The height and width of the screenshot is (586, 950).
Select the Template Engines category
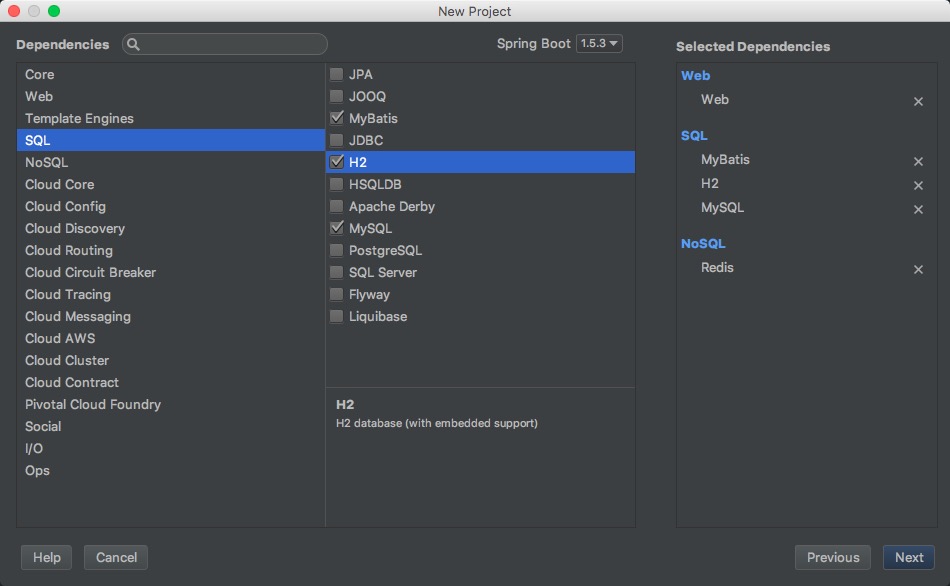coord(79,118)
